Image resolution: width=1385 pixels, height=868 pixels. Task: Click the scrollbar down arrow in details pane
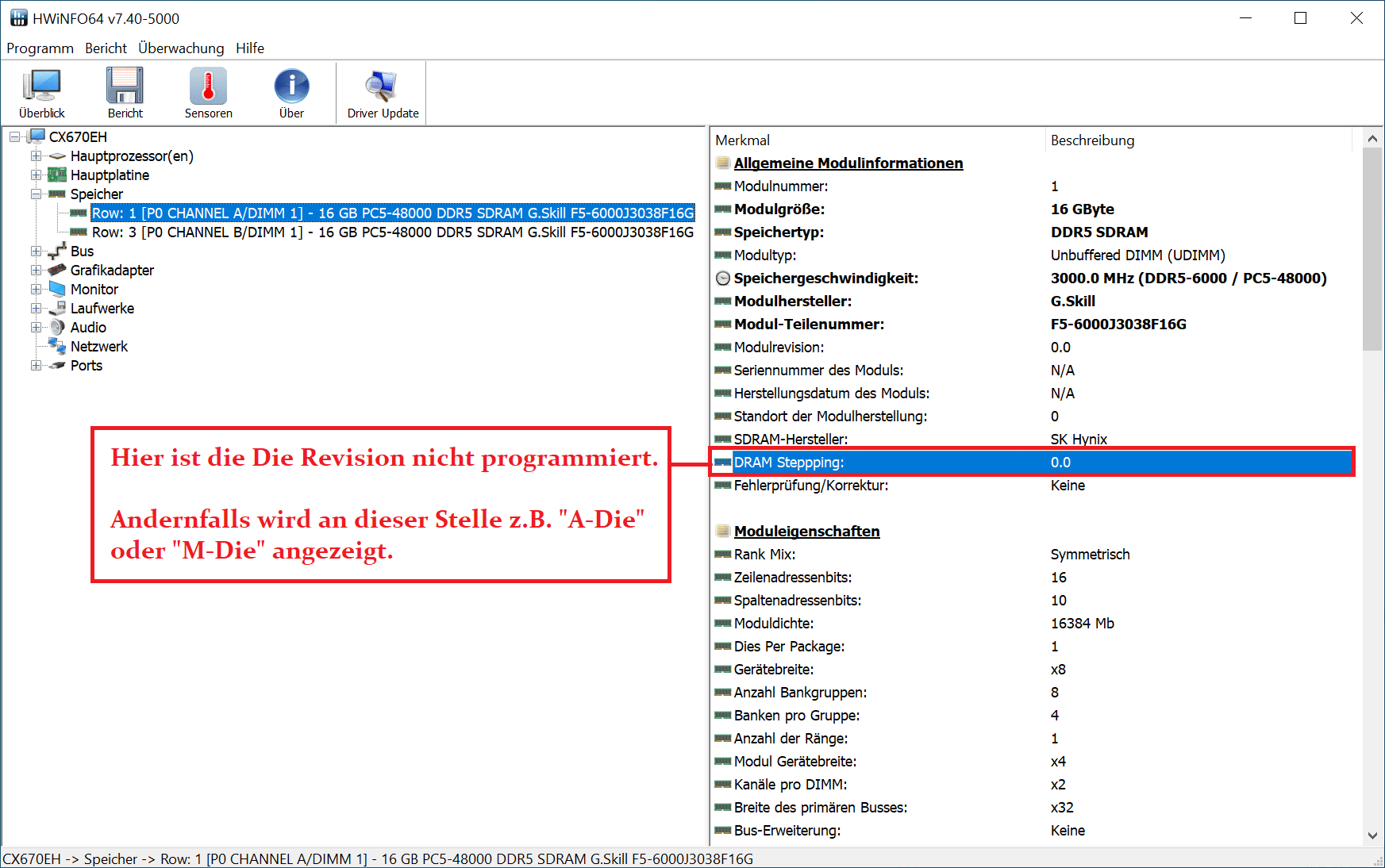click(1372, 835)
